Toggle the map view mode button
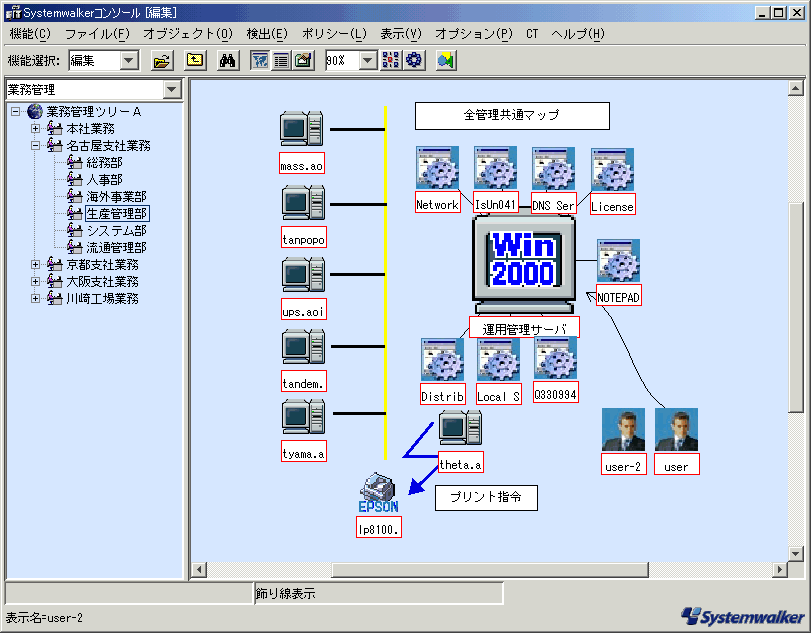This screenshot has height=633, width=811. tap(259, 60)
